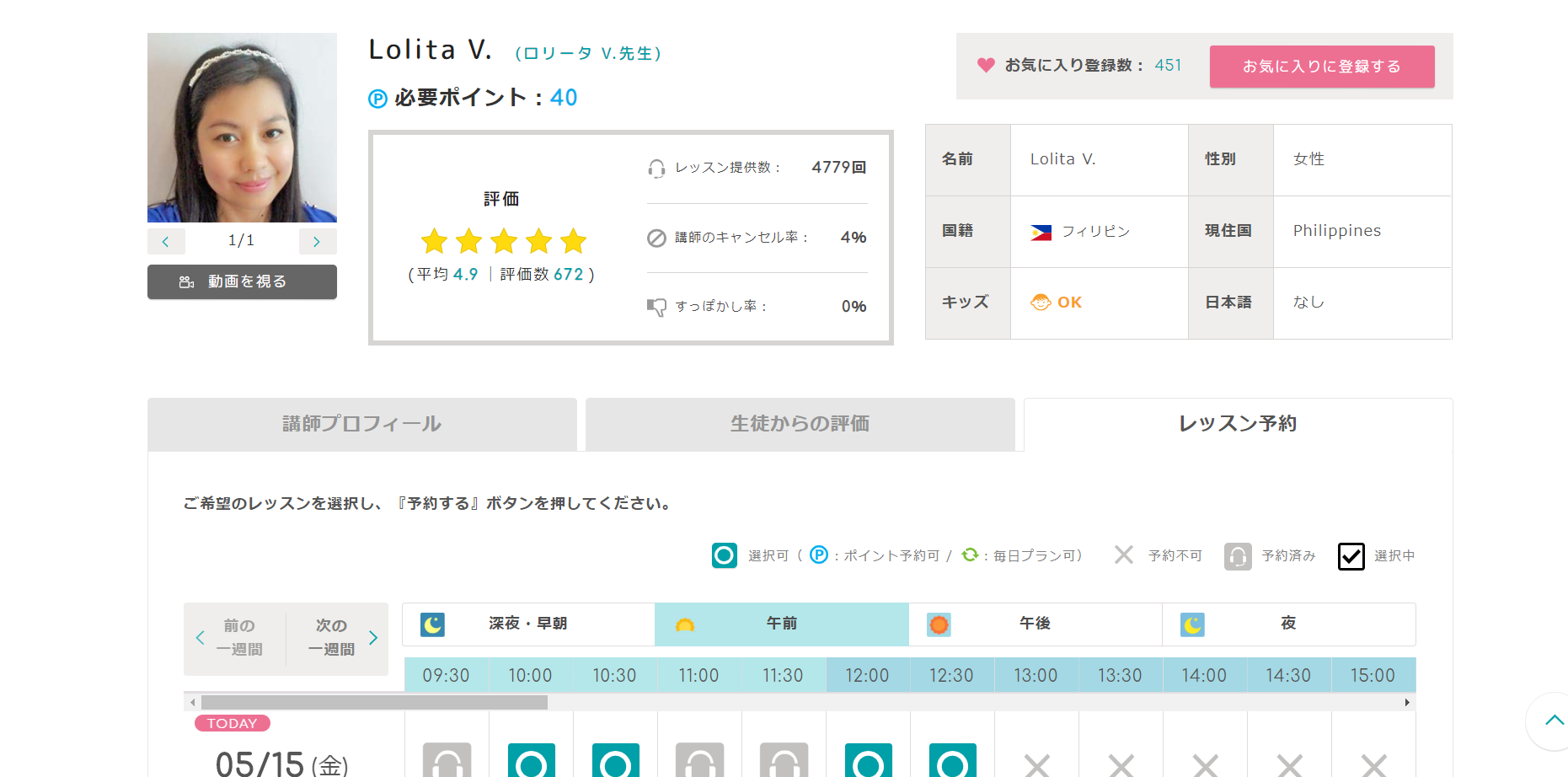Select the 10:00 available lesson slot

point(531,760)
